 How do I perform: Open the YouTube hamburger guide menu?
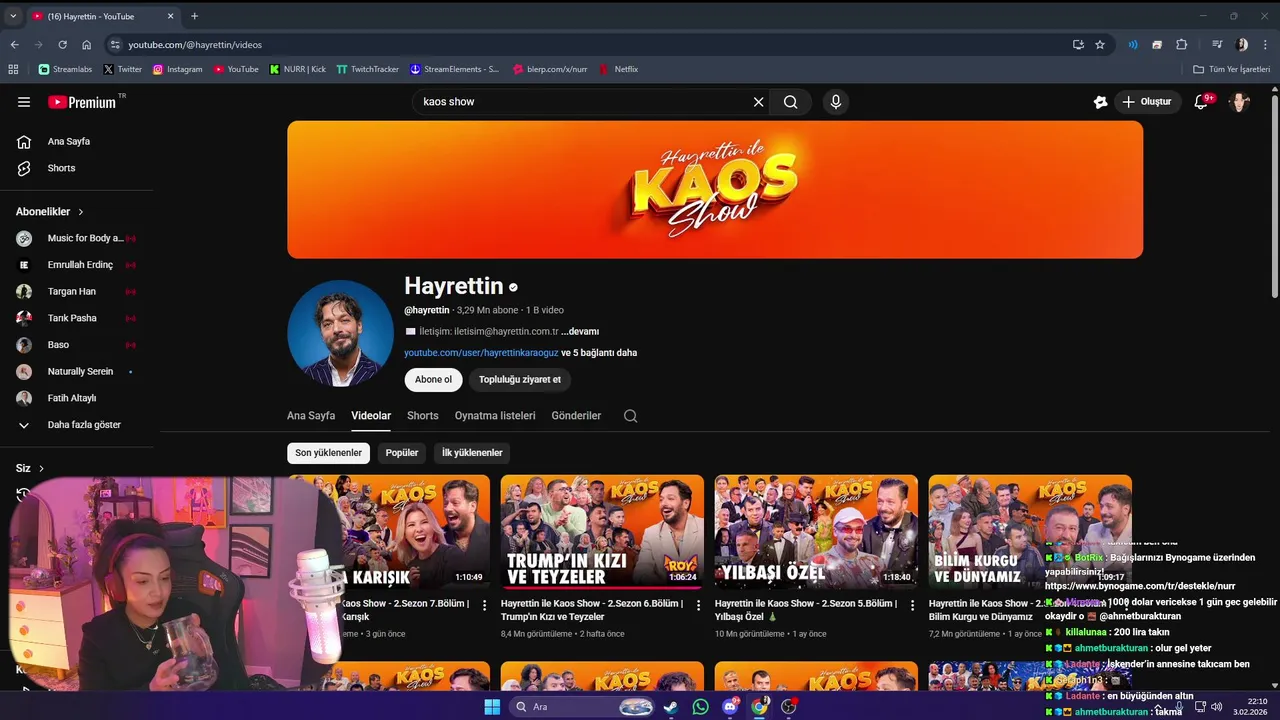(x=24, y=102)
